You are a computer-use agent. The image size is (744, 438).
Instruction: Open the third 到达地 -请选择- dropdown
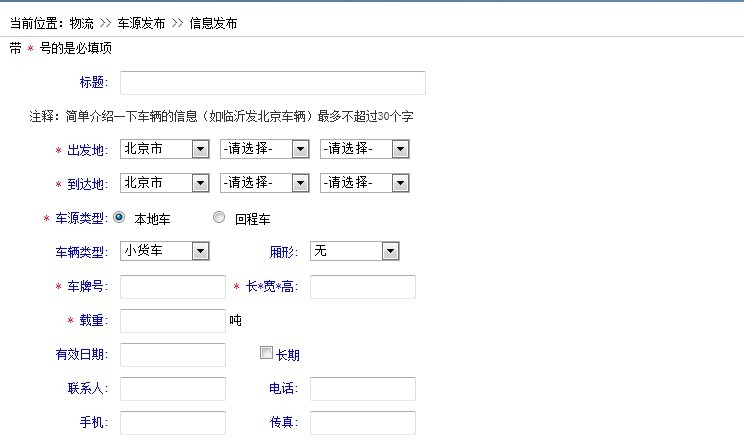365,183
